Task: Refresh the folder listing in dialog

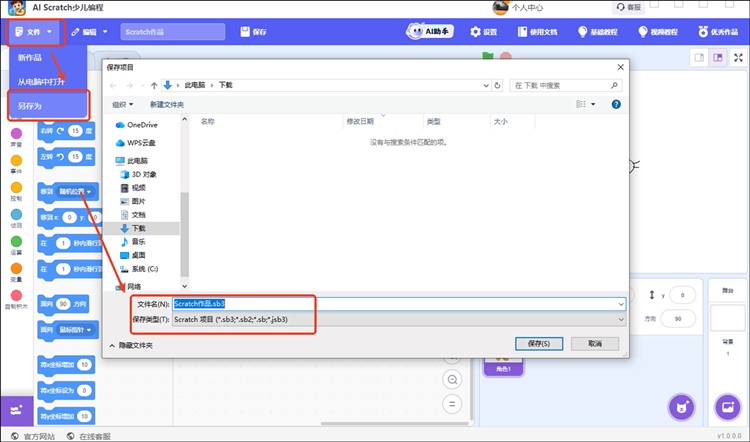Action: pyautogui.click(x=497, y=85)
